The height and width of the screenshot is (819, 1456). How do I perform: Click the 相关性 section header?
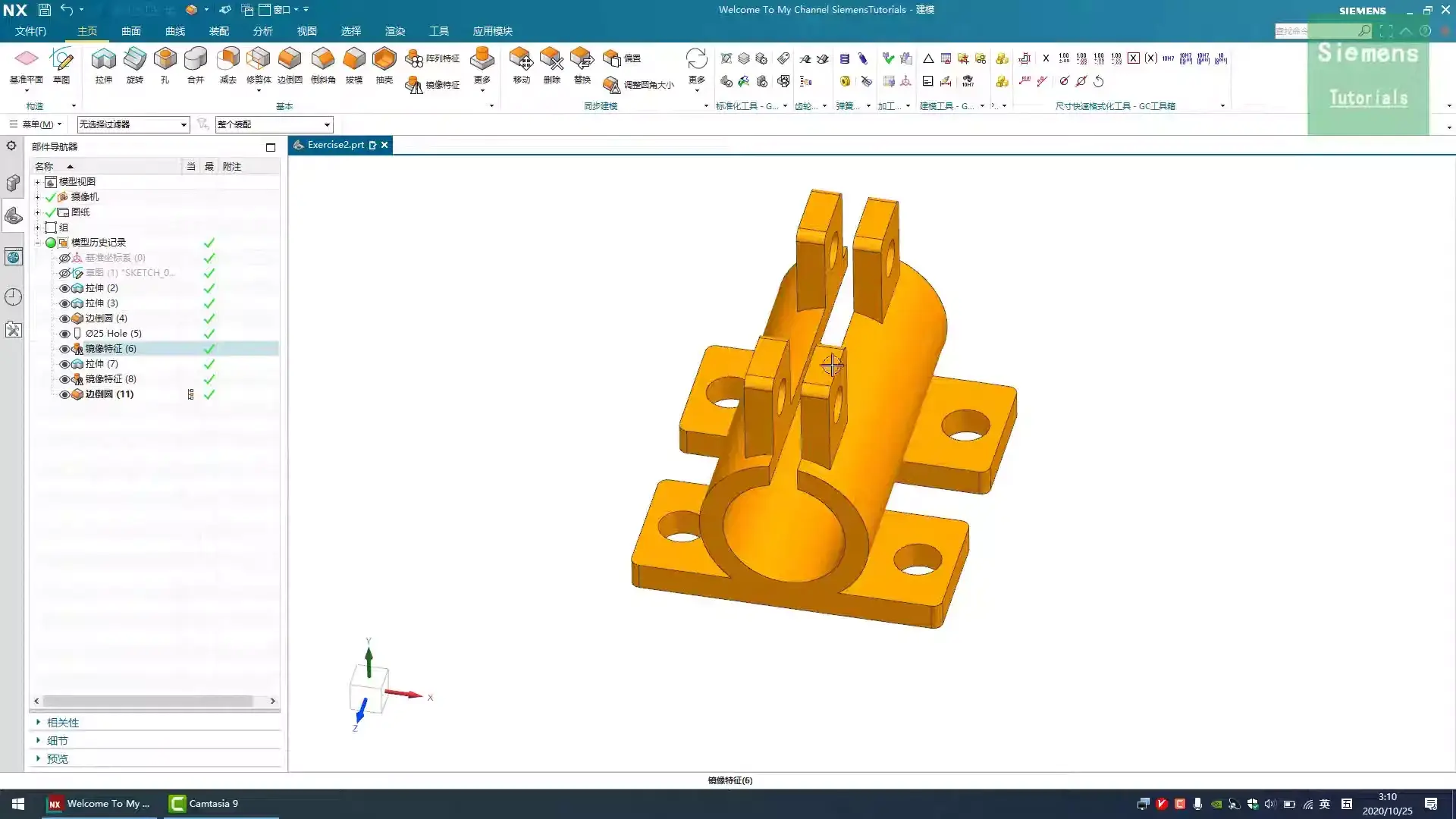point(64,722)
